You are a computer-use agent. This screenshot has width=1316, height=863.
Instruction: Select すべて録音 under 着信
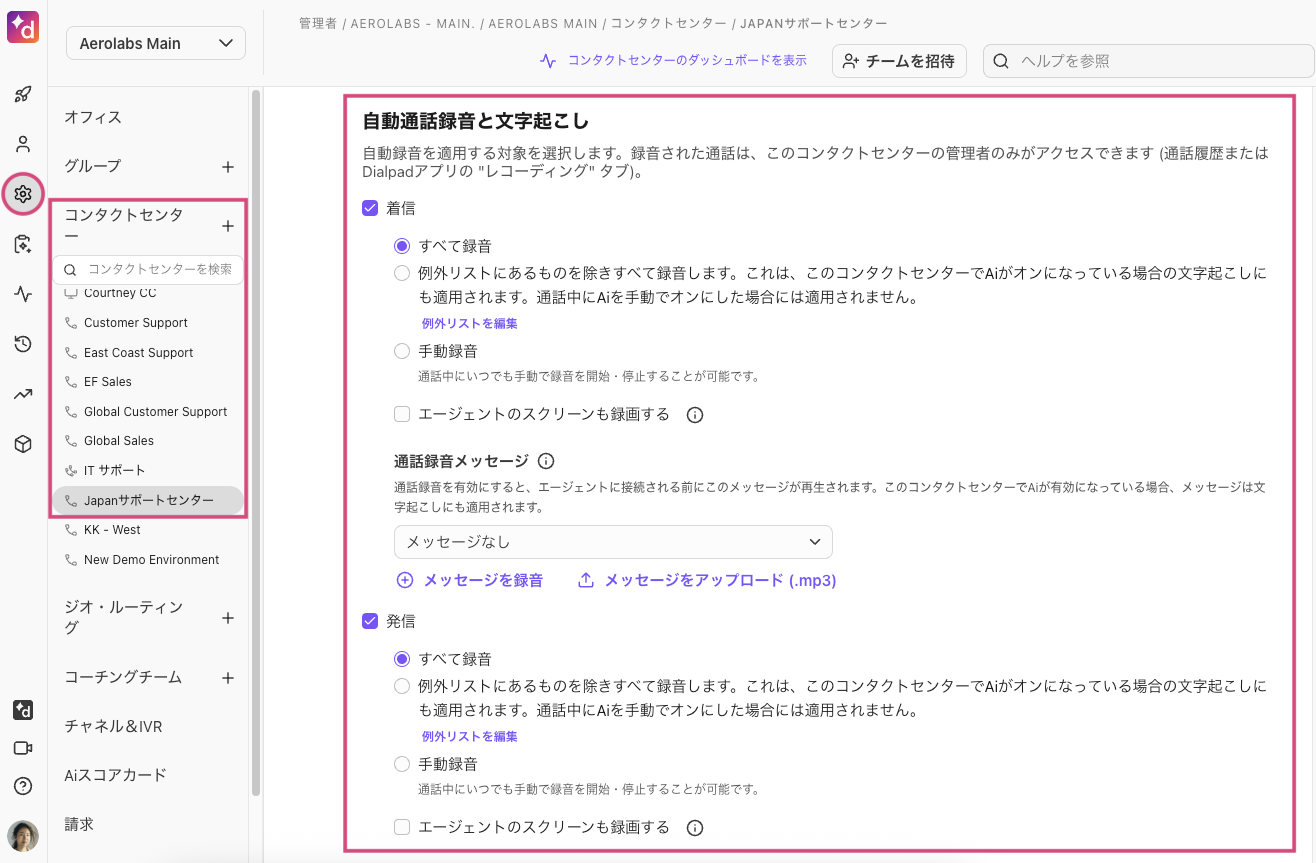pyautogui.click(x=402, y=246)
